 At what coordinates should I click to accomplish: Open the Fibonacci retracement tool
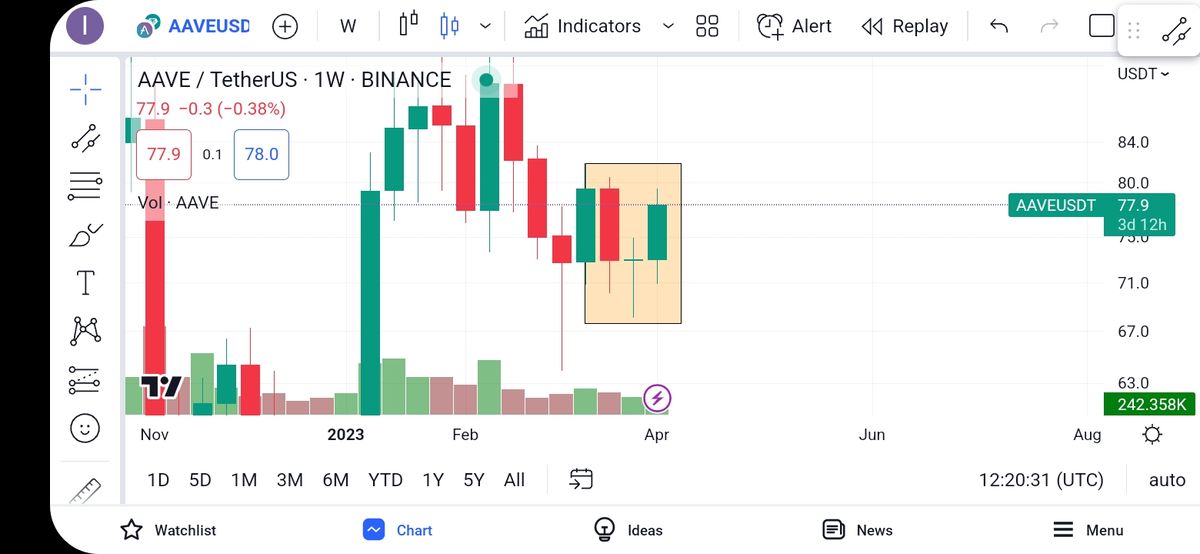click(x=86, y=185)
